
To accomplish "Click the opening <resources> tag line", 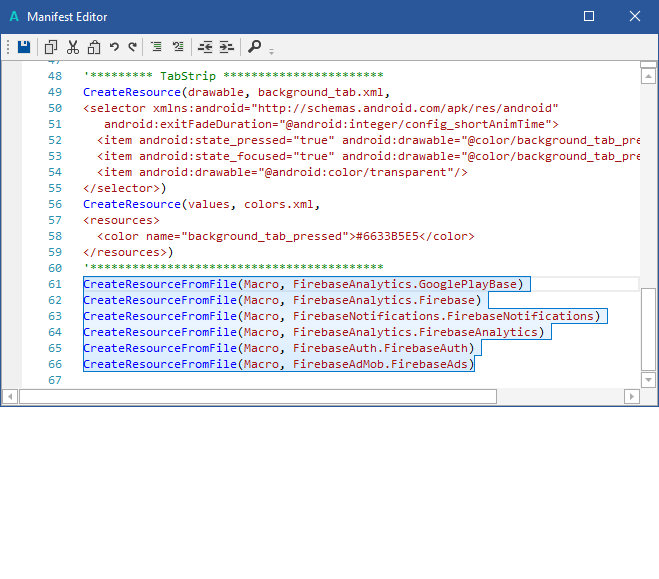I will (121, 220).
